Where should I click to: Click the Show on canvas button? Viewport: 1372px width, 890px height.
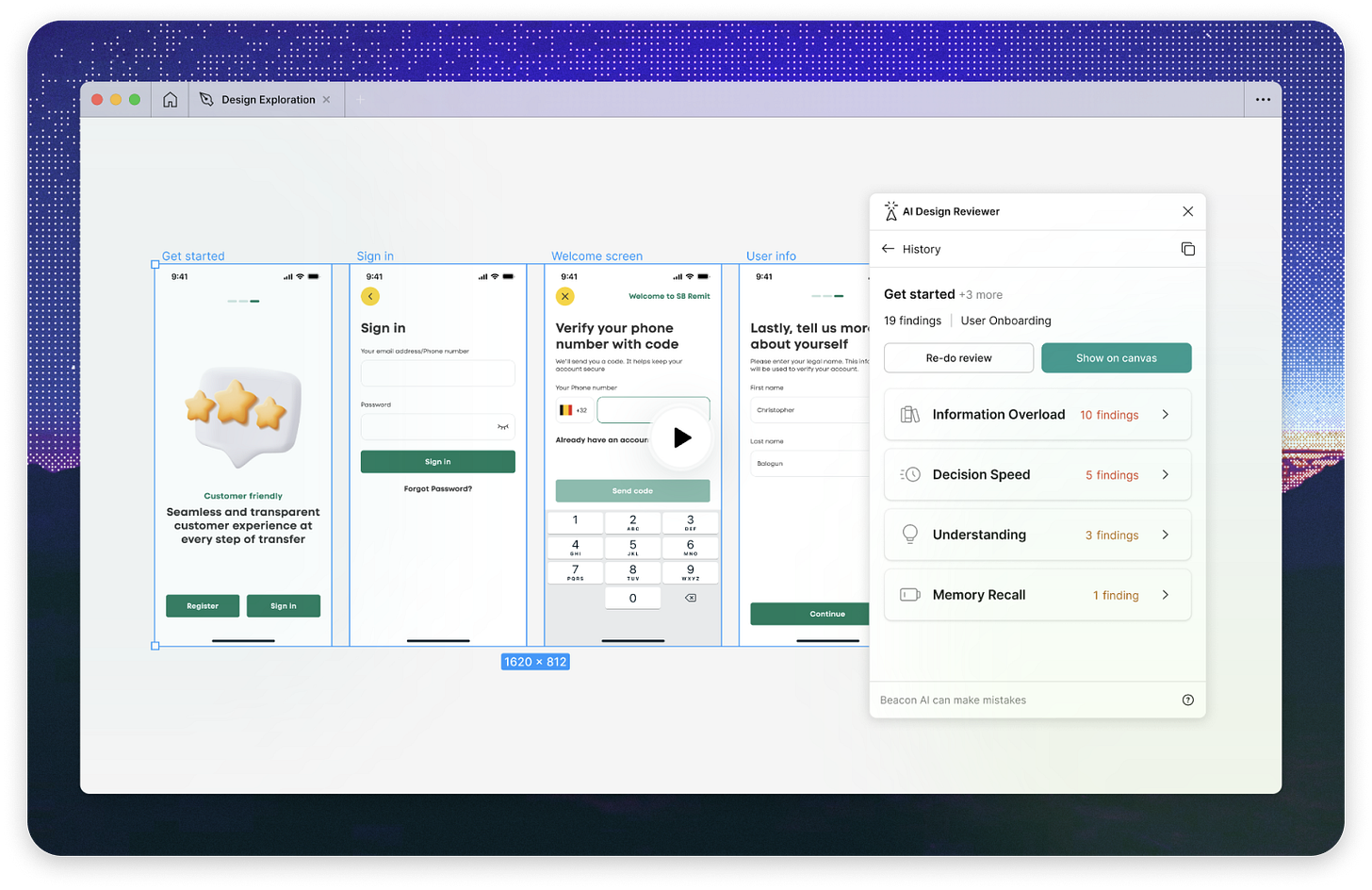1116,358
